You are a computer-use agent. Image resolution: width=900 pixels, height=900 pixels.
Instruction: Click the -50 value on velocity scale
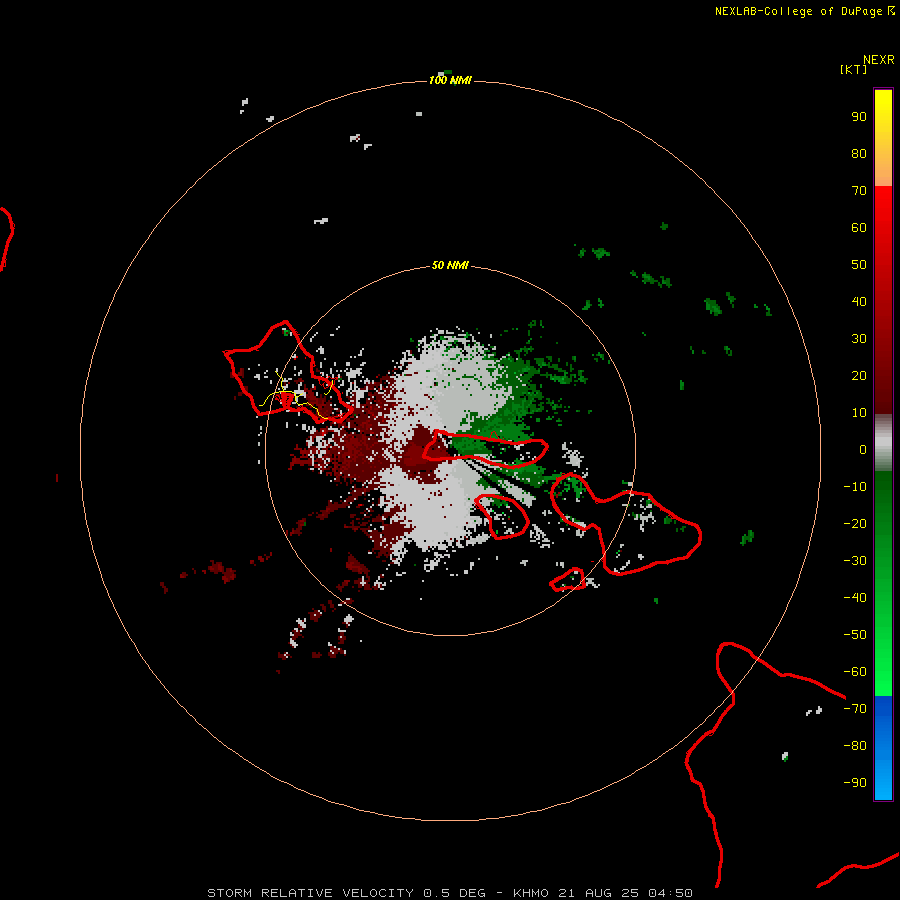855,635
